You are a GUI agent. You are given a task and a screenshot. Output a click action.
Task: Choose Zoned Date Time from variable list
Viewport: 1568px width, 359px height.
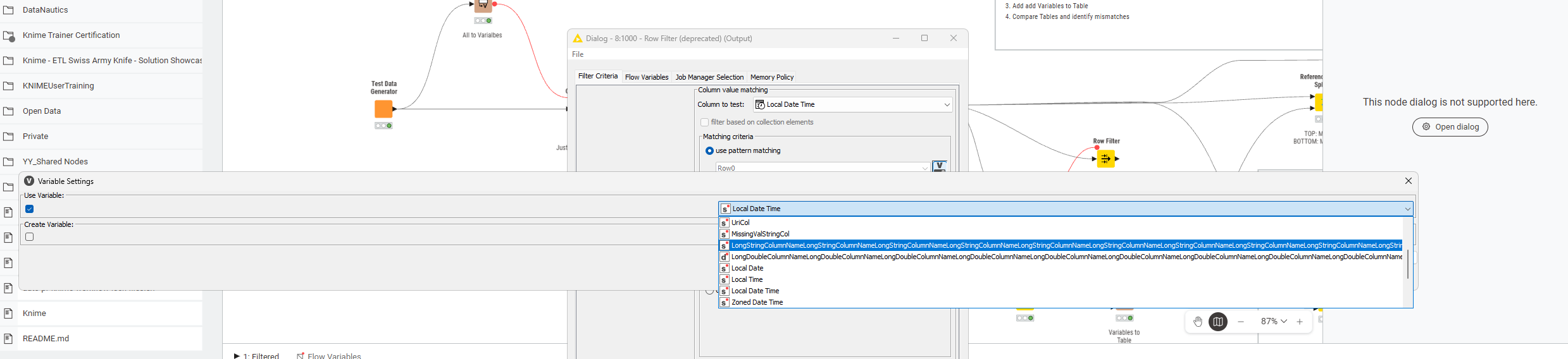click(x=757, y=303)
